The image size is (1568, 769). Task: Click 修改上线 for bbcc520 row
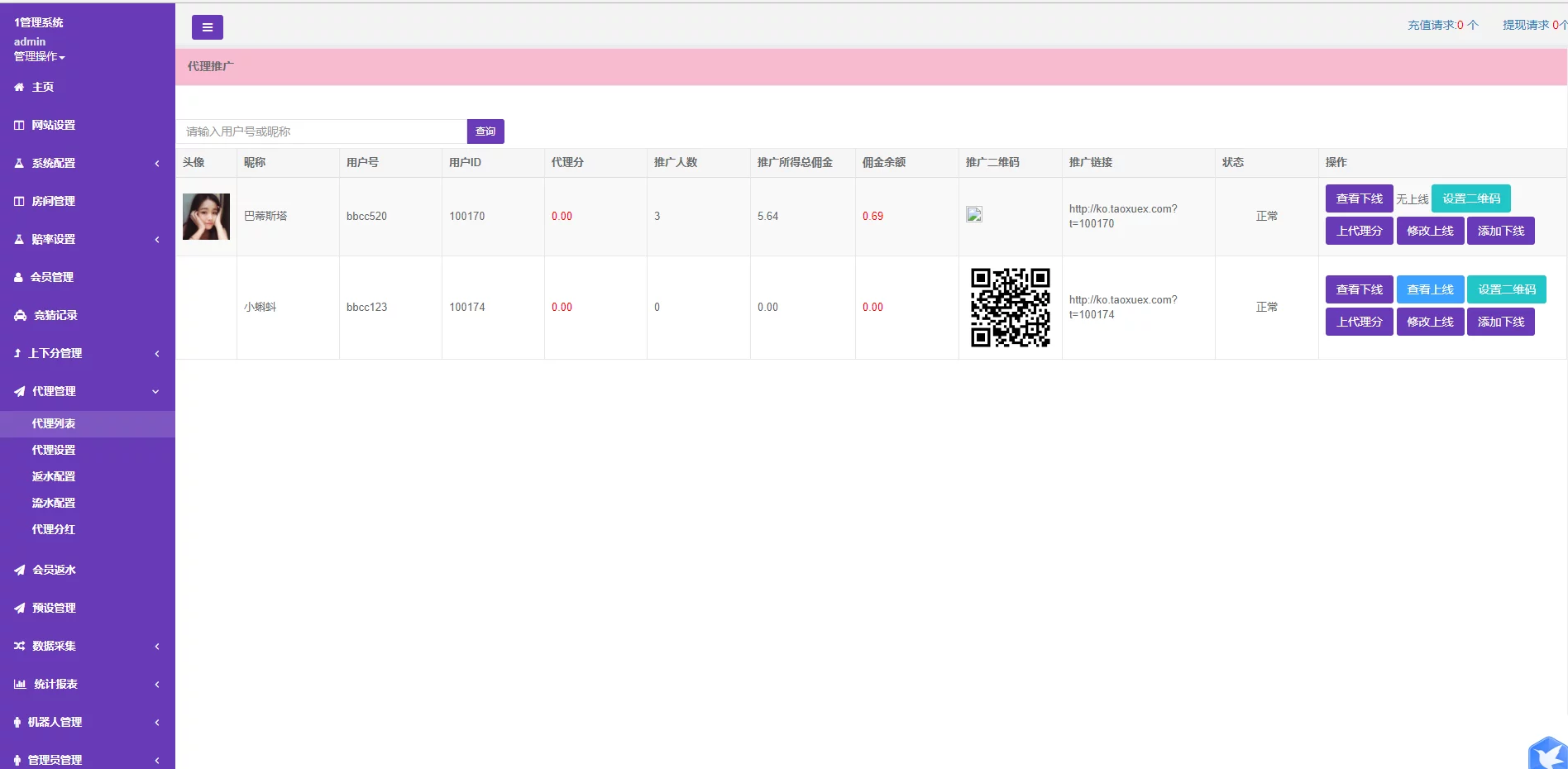point(1431,231)
